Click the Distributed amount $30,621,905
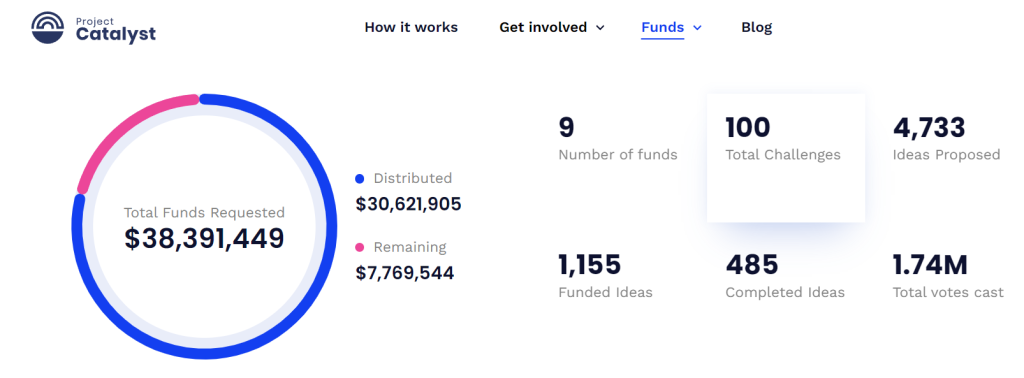The height and width of the screenshot is (378, 1024). [x=408, y=204]
